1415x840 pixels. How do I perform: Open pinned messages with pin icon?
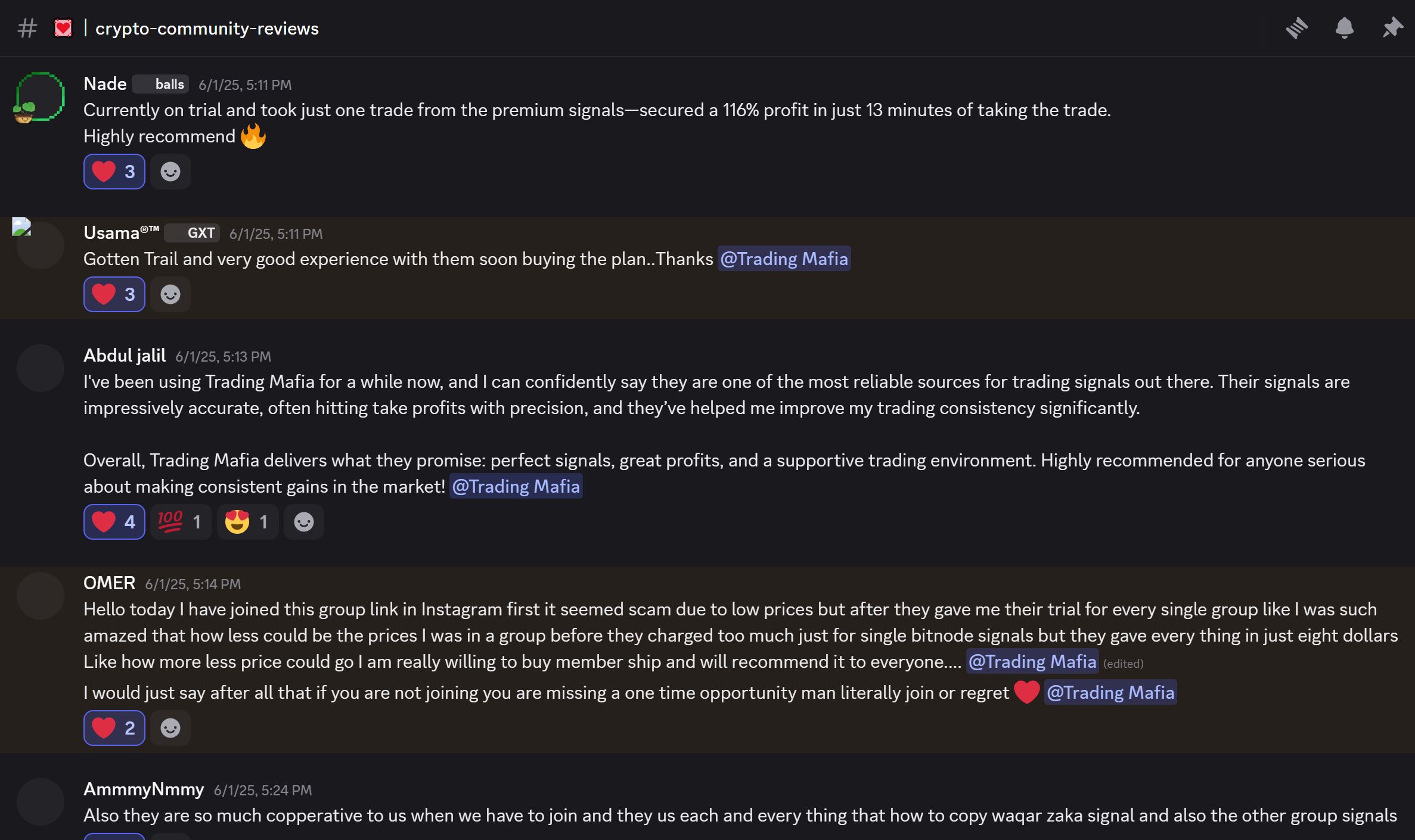1392,28
